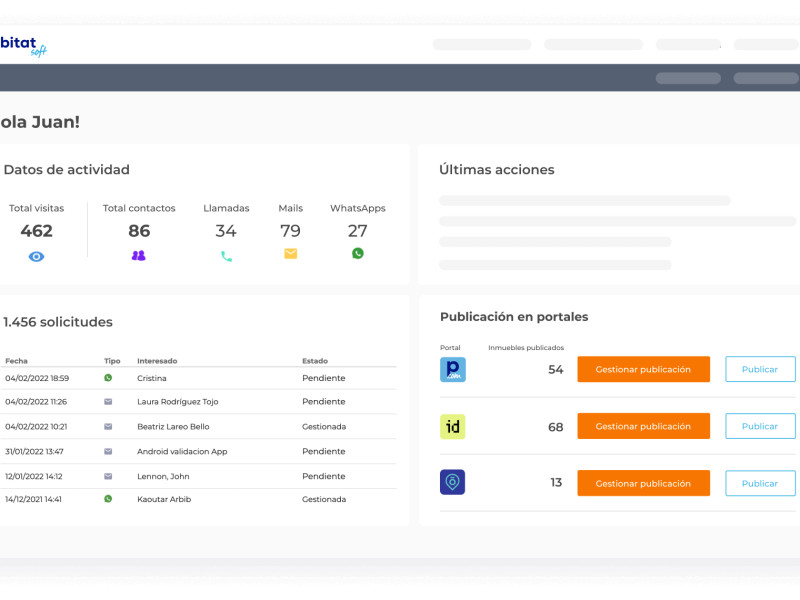The image size is (800, 600).
Task: Click the dark blue location pin portal logo
Action: [x=453, y=483]
